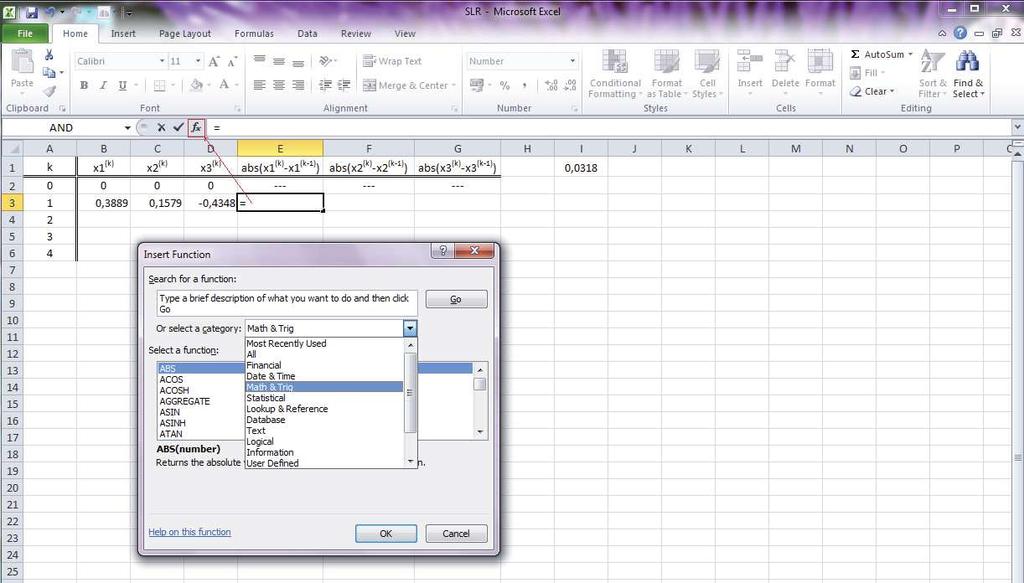Screen dimensions: 1024x583
Task: Click Go in Insert Function dialog
Action: [456, 299]
